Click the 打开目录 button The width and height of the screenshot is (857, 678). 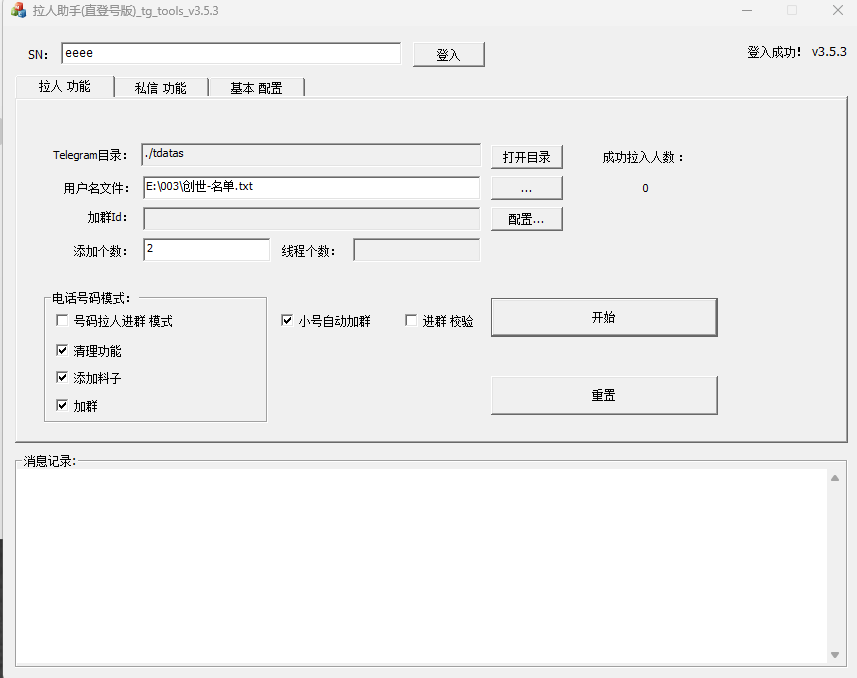(526, 157)
